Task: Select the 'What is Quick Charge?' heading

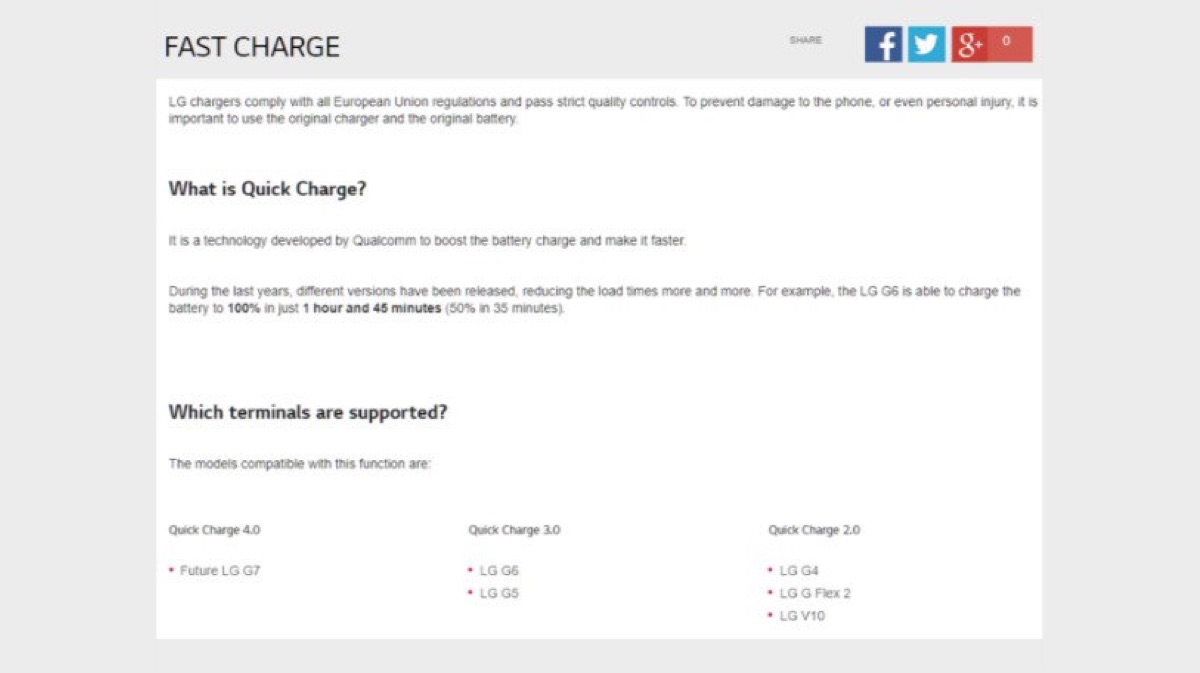Action: click(x=268, y=189)
